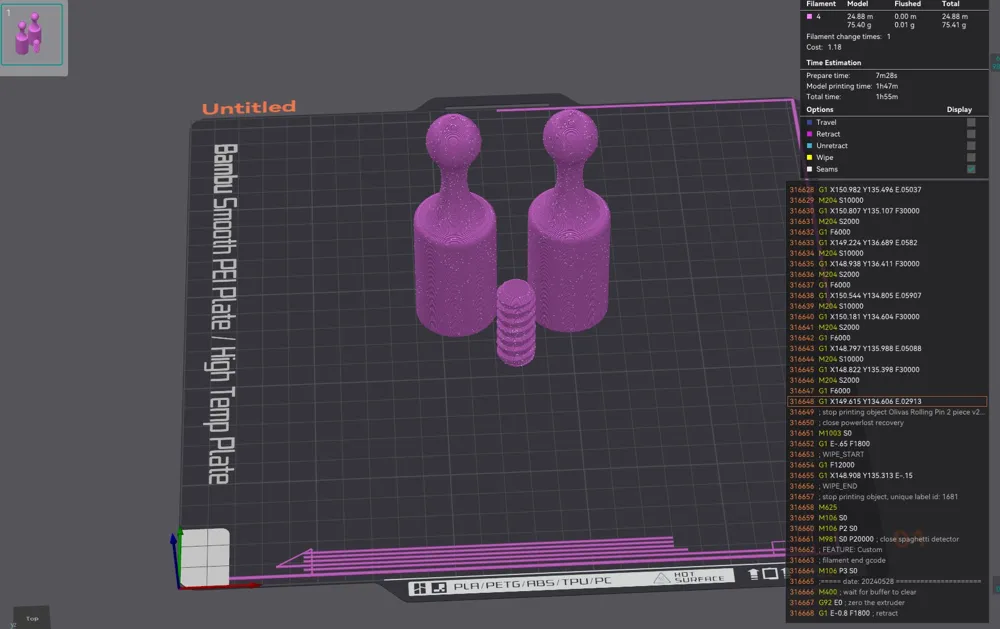The image size is (1000, 629).
Task: Click the Untitled plate name label
Action: pos(249,108)
